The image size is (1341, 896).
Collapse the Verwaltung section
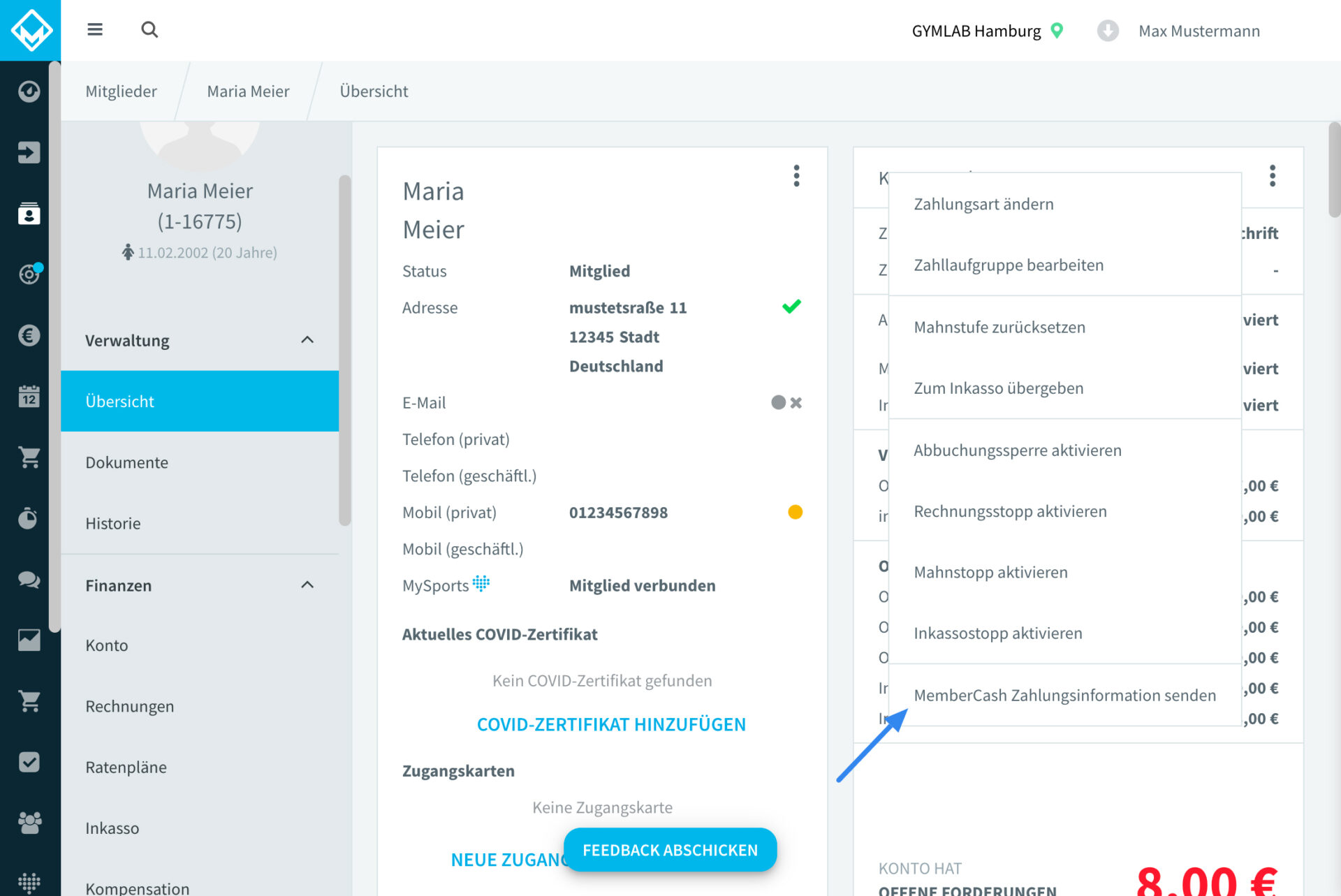click(x=307, y=340)
